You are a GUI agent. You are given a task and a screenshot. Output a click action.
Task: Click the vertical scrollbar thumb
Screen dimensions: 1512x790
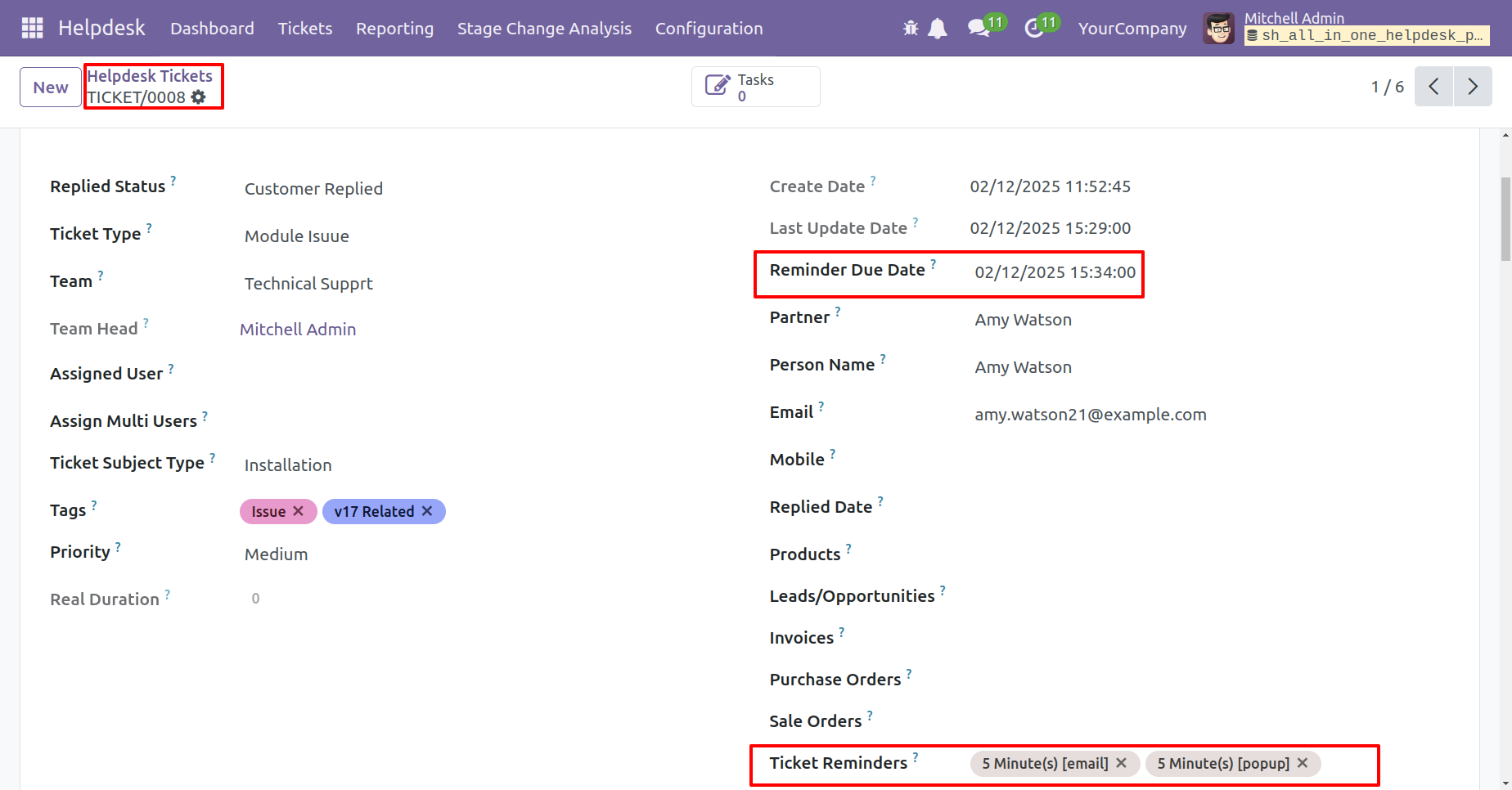click(x=1505, y=219)
